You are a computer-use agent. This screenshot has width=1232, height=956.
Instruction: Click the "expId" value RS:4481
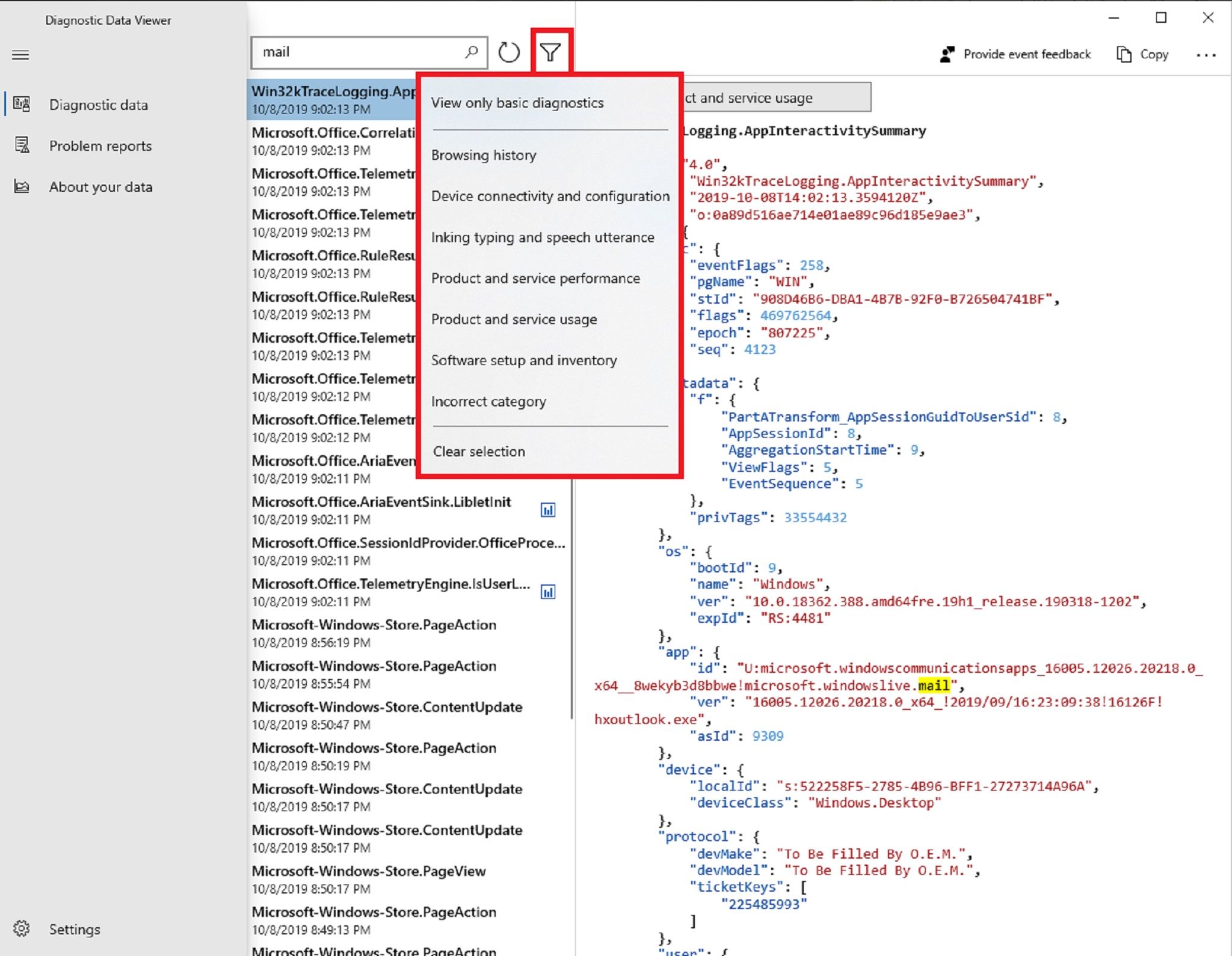[795, 618]
